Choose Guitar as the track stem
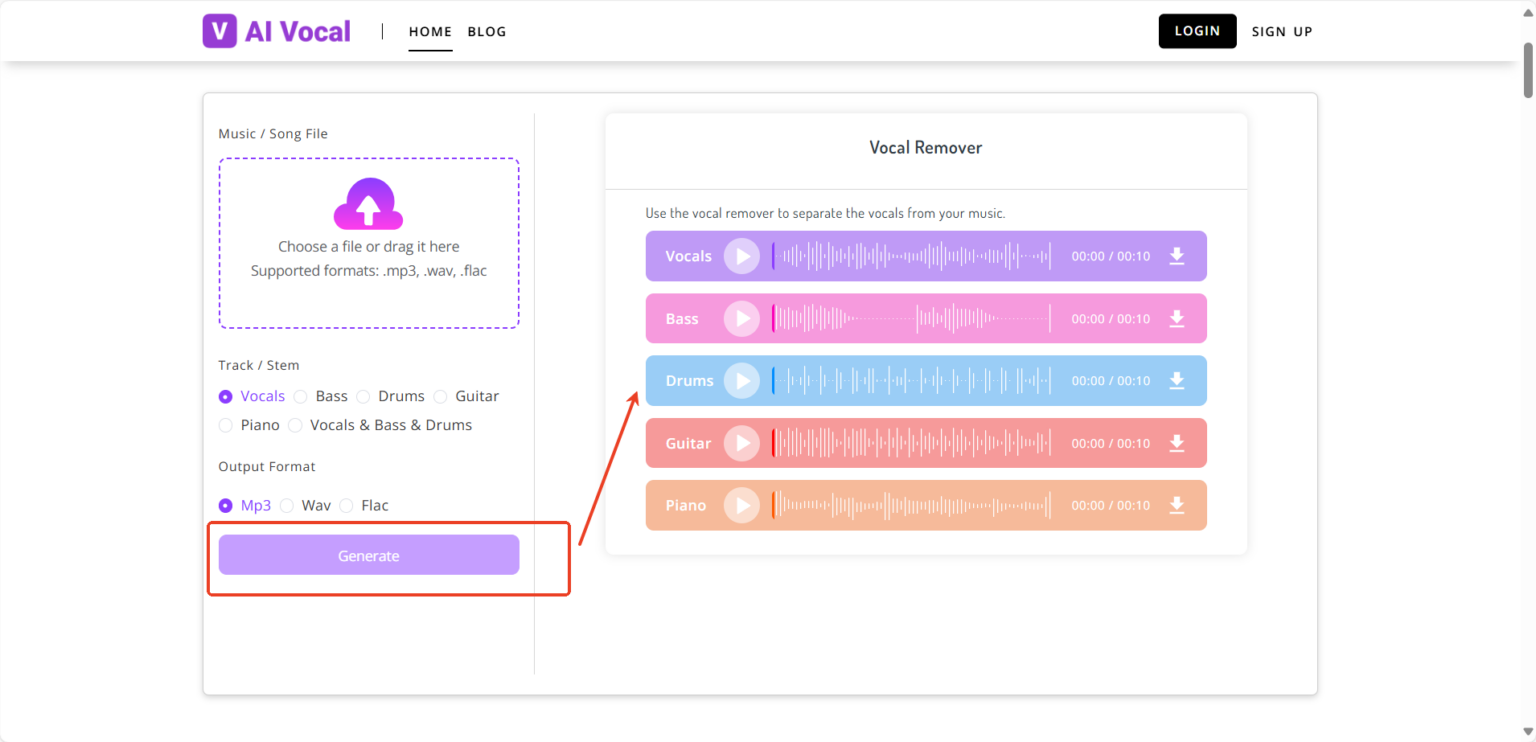 (441, 397)
